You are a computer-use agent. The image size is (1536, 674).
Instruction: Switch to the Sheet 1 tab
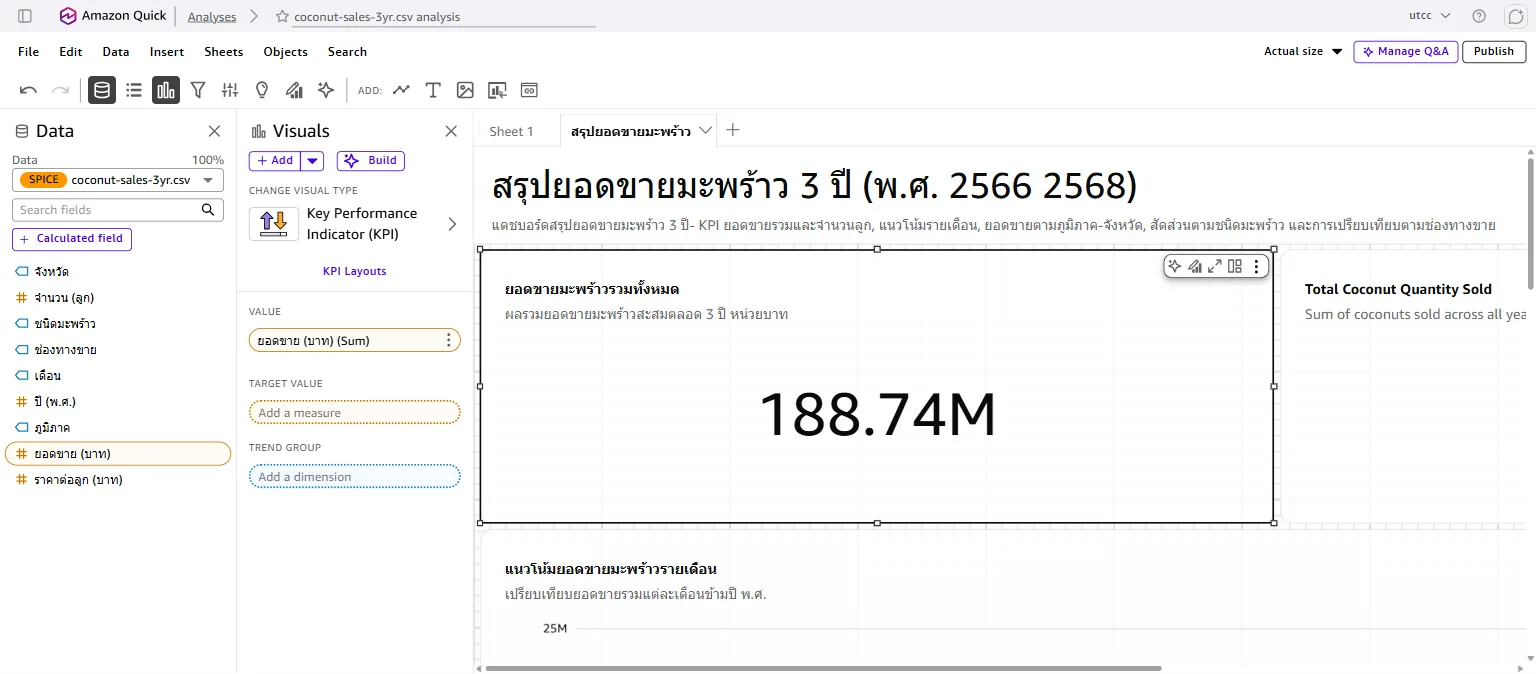511,131
